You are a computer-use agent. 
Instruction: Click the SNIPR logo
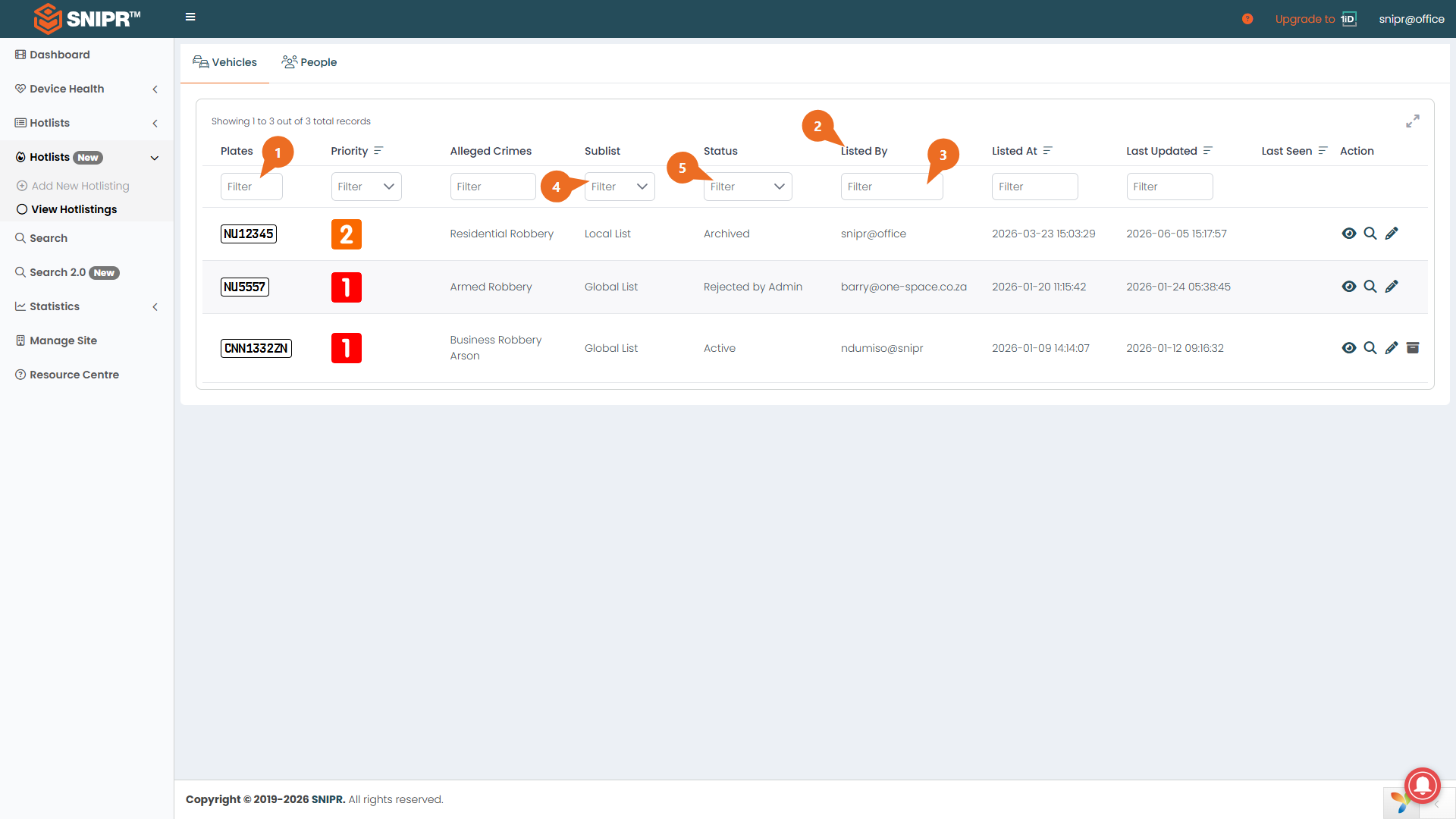[x=86, y=19]
